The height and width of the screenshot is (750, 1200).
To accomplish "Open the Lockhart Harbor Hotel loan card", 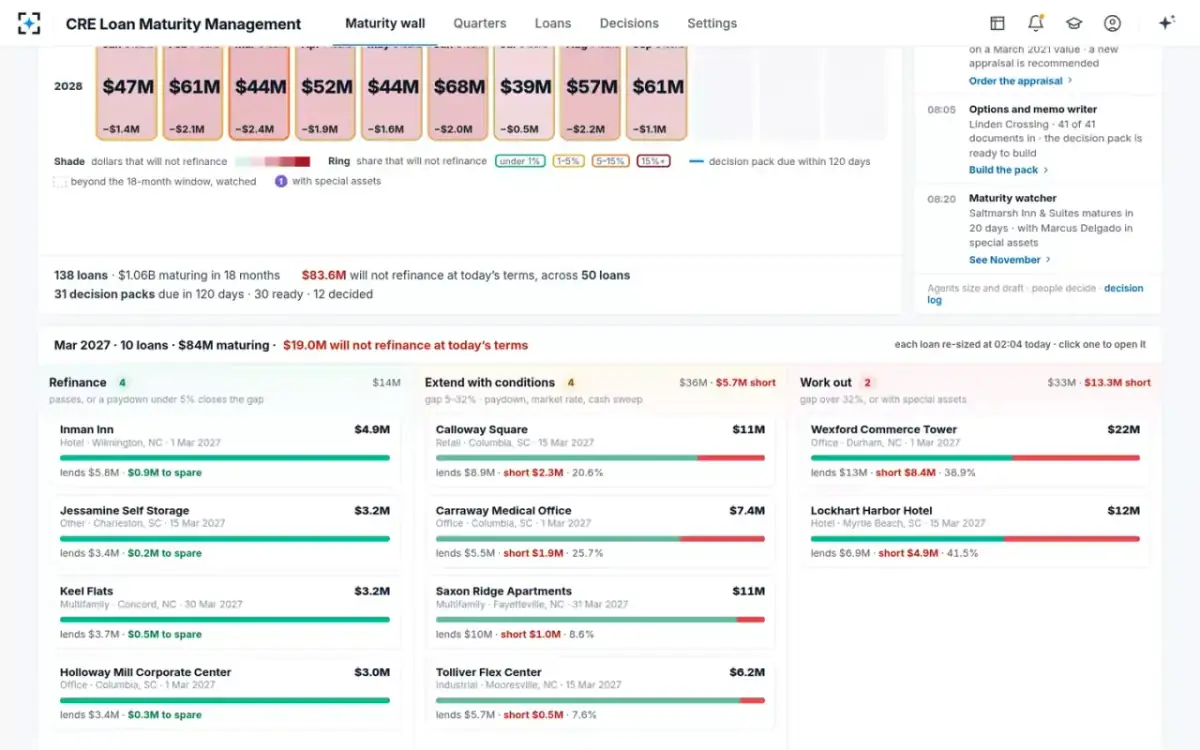I will pyautogui.click(x=975, y=531).
